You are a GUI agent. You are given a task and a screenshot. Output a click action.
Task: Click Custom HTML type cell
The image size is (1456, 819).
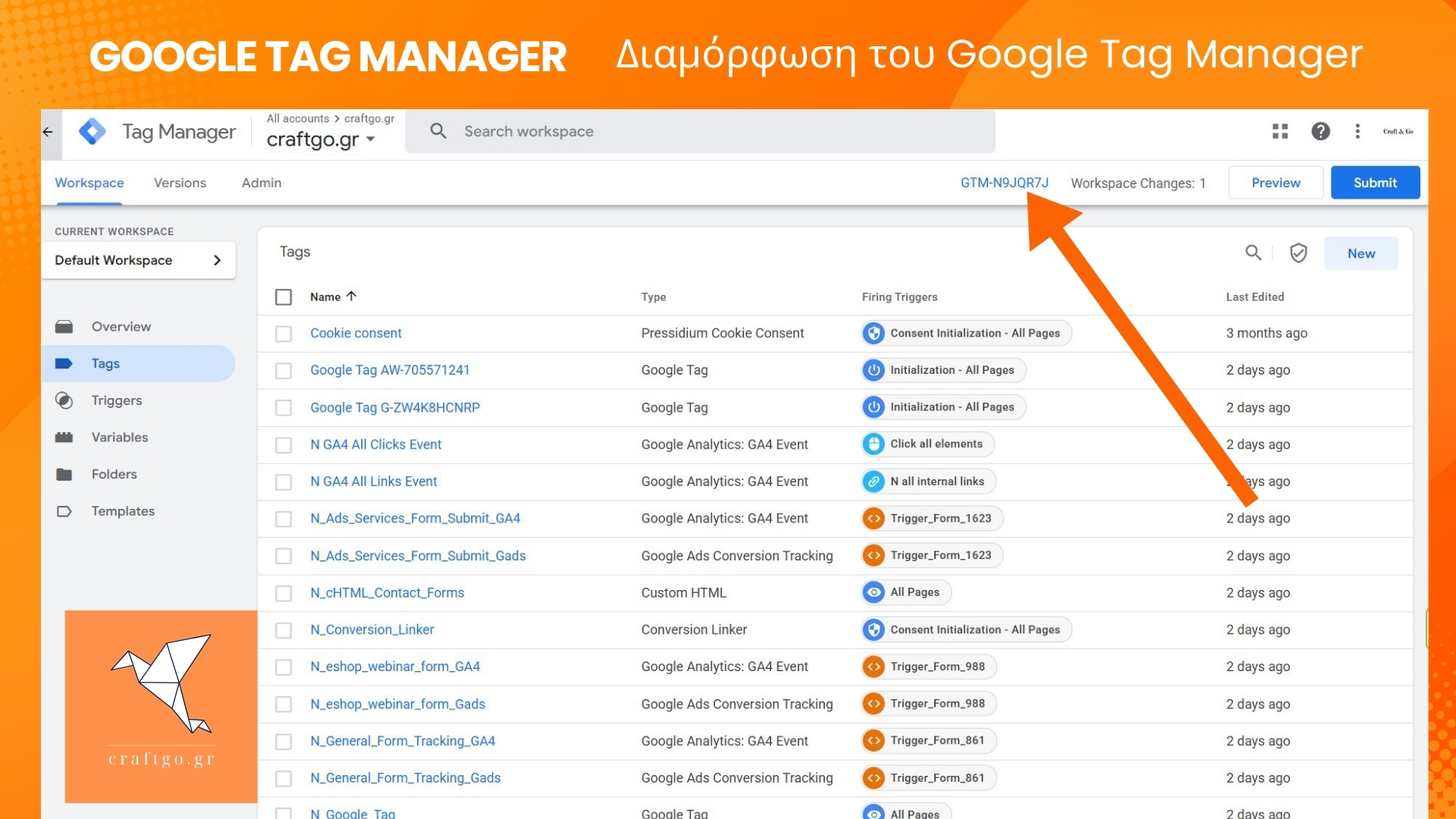[x=683, y=592]
